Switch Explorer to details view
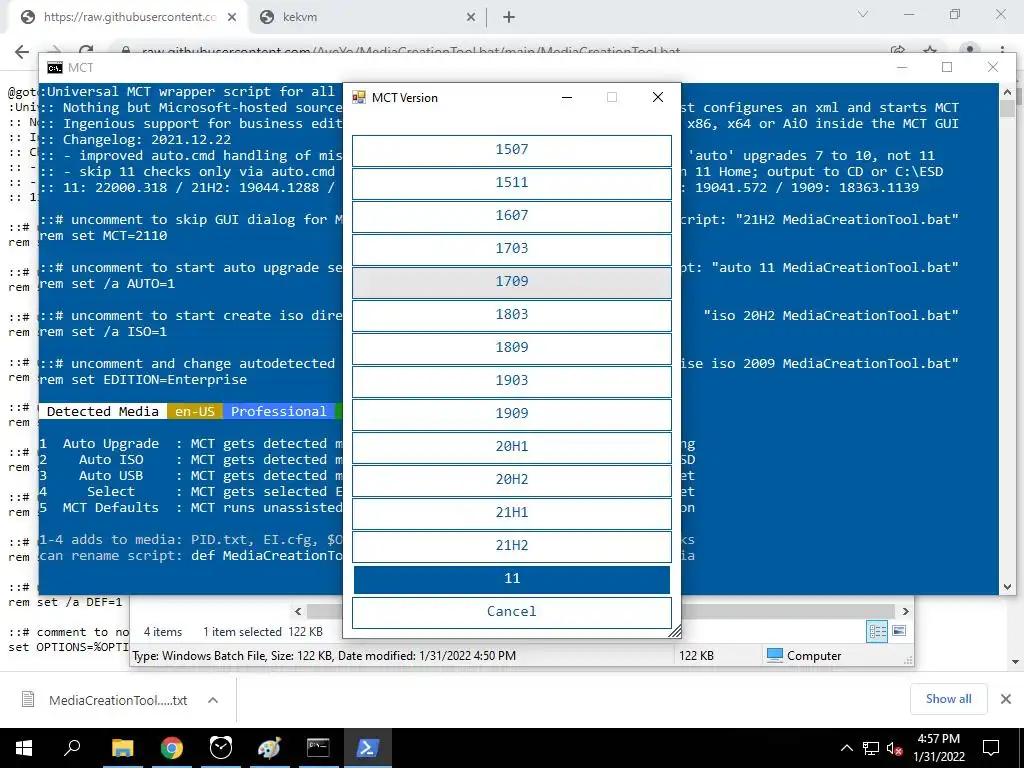 (877, 632)
